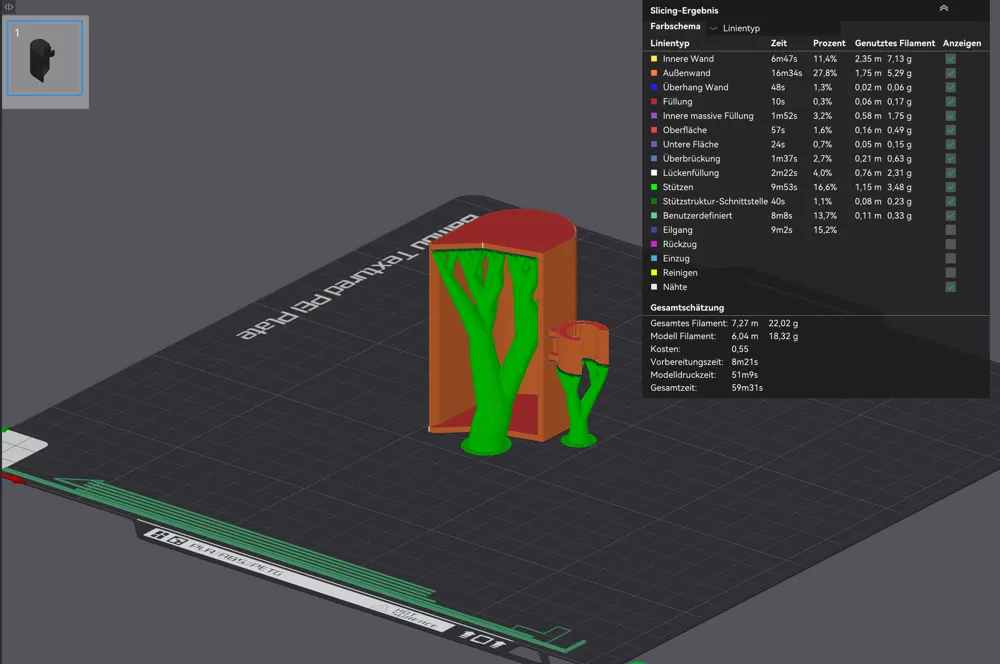Click the 'Prozent' column header
Viewport: 1000px width, 664px height.
[x=829, y=43]
